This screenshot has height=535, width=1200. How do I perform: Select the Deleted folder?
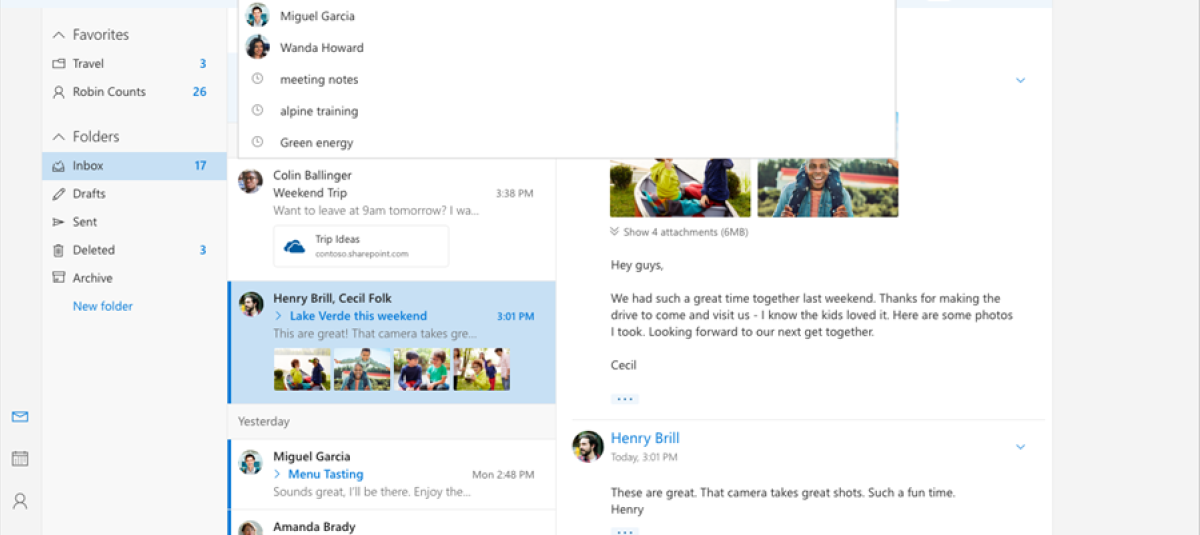coord(93,250)
